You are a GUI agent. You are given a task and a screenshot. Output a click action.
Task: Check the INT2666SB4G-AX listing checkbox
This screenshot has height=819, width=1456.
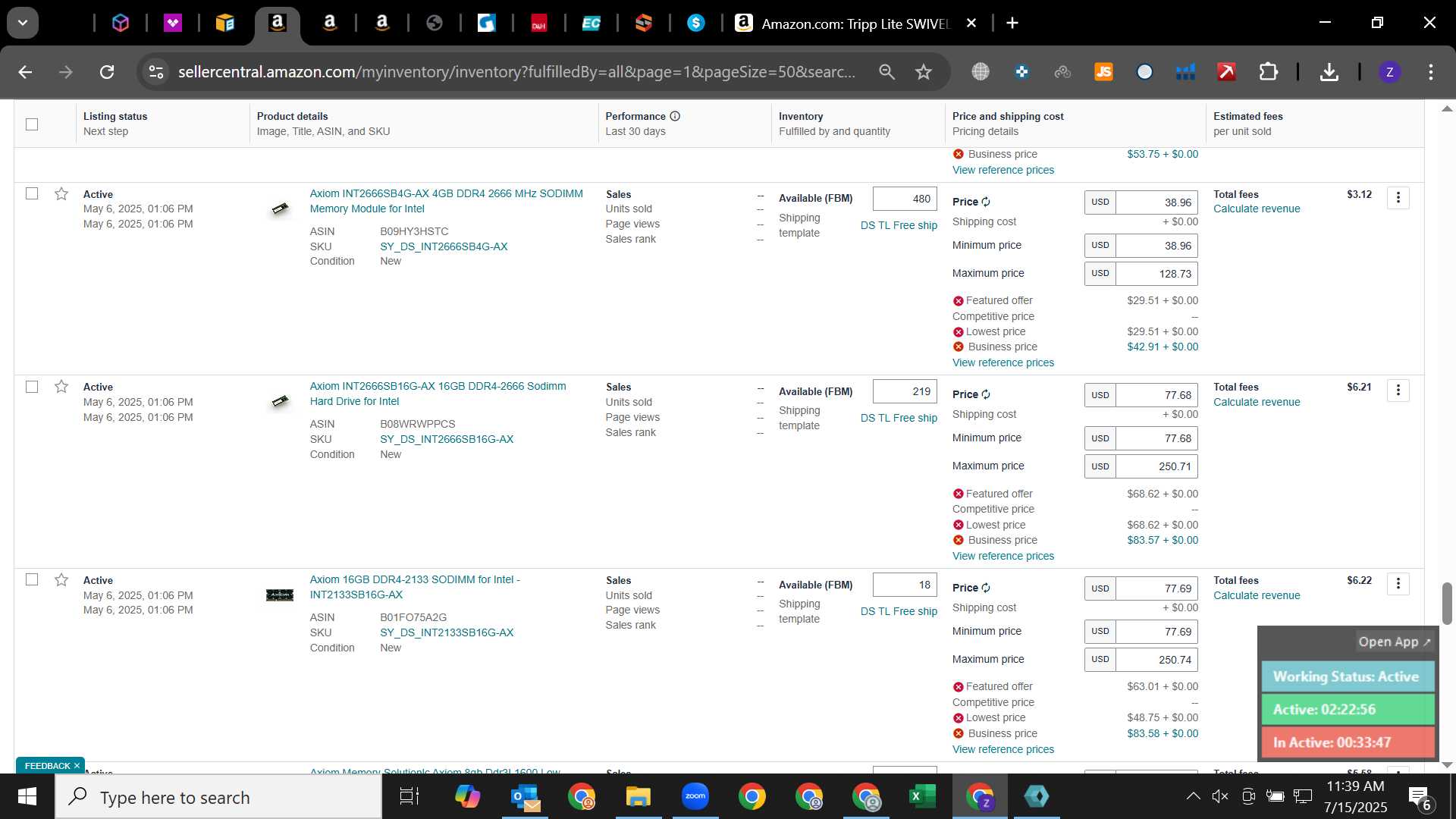32,194
